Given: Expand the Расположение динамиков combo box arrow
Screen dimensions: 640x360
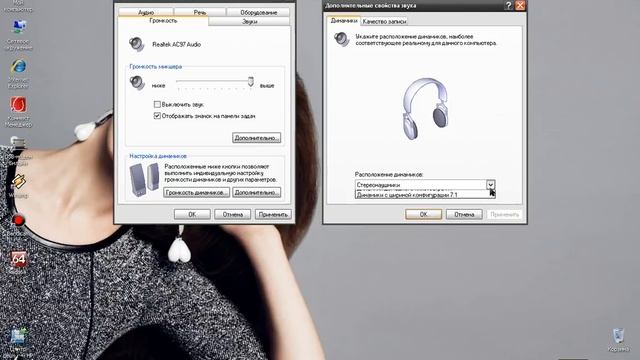Looking at the screenshot, I should 491,184.
